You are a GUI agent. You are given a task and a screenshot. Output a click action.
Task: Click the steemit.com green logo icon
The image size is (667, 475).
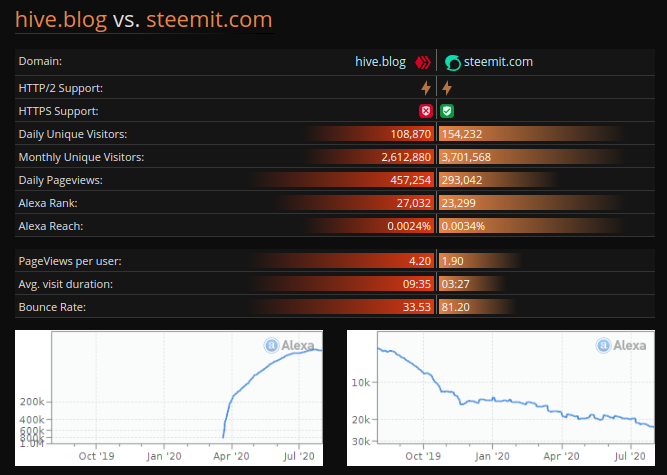(453, 63)
